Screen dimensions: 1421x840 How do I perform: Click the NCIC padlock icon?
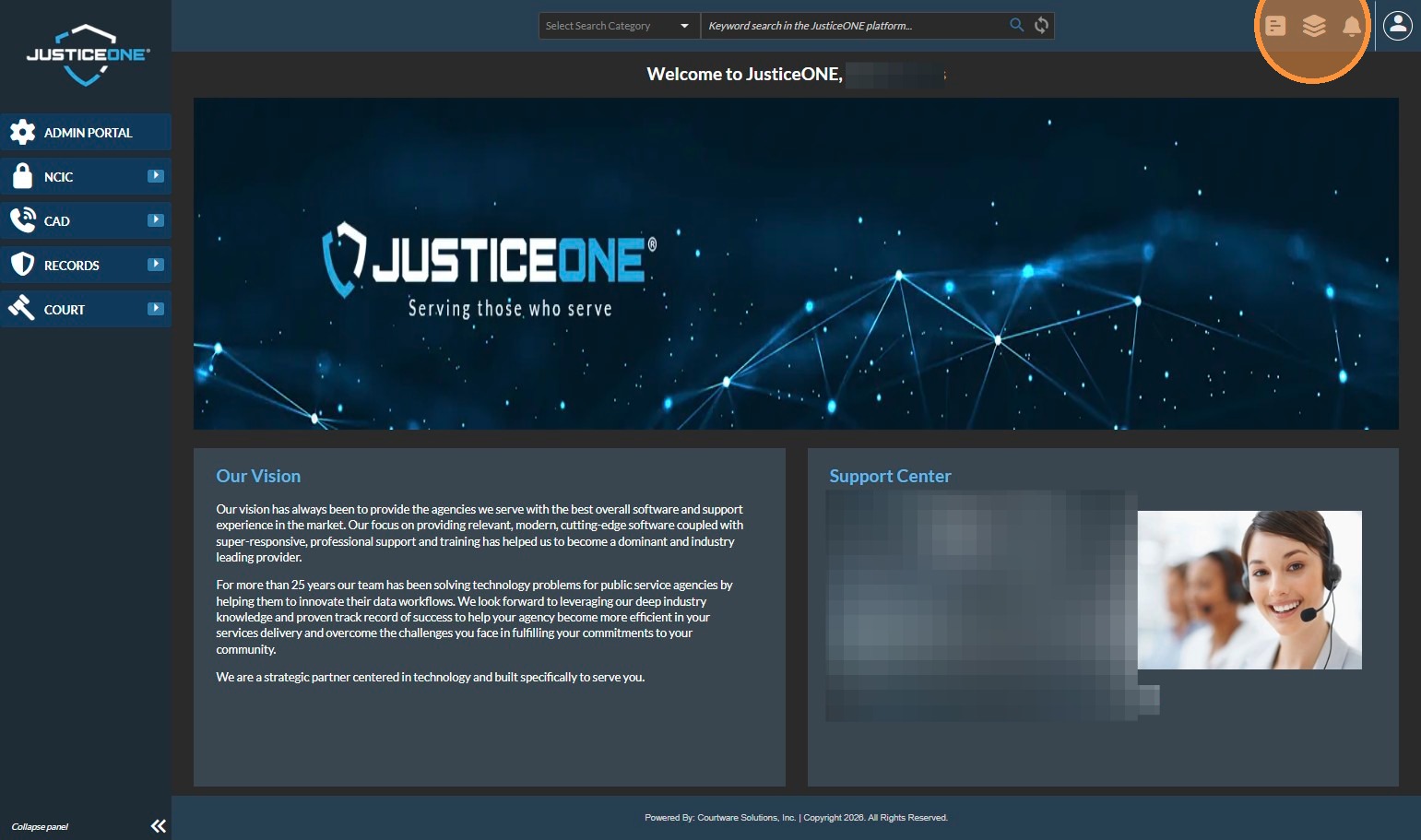pyautogui.click(x=22, y=175)
